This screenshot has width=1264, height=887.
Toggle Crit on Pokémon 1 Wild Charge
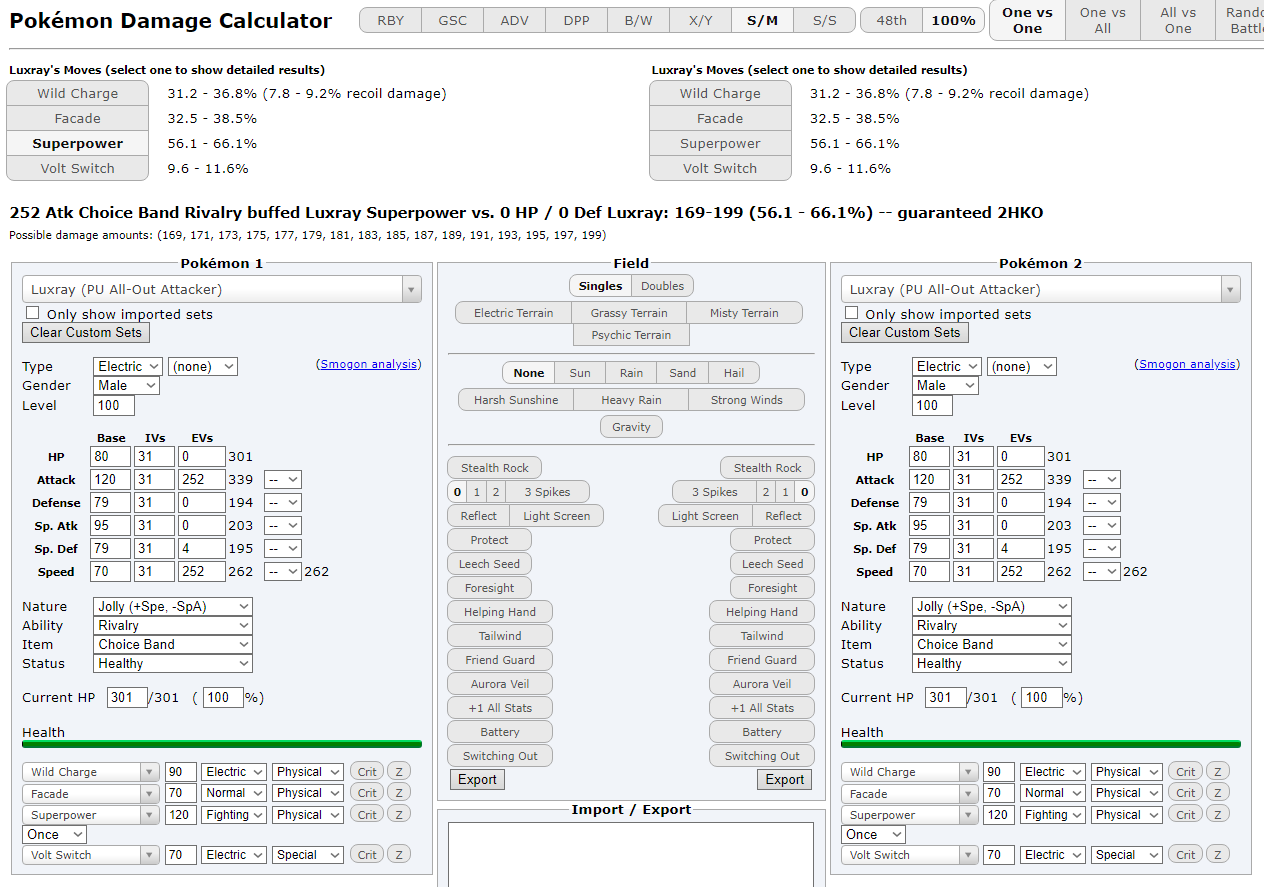(367, 772)
